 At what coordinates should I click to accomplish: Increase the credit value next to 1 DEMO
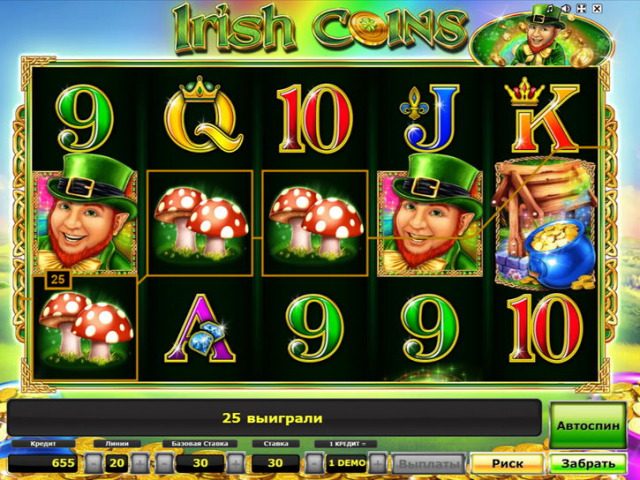pos(378,463)
